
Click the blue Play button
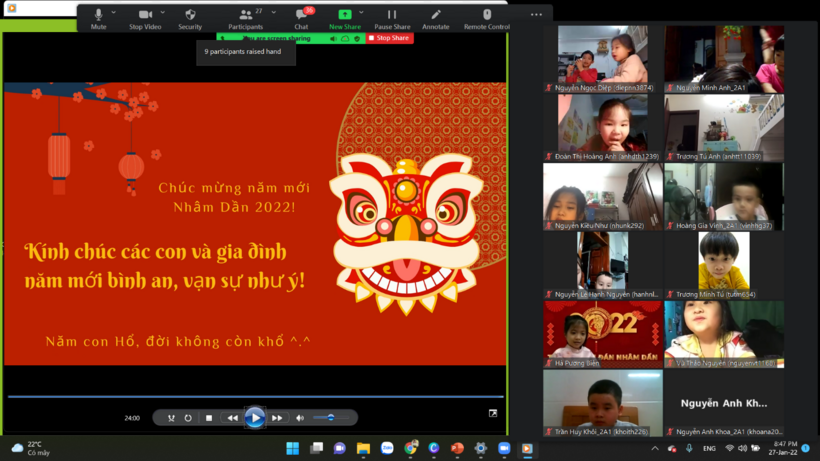tap(255, 418)
